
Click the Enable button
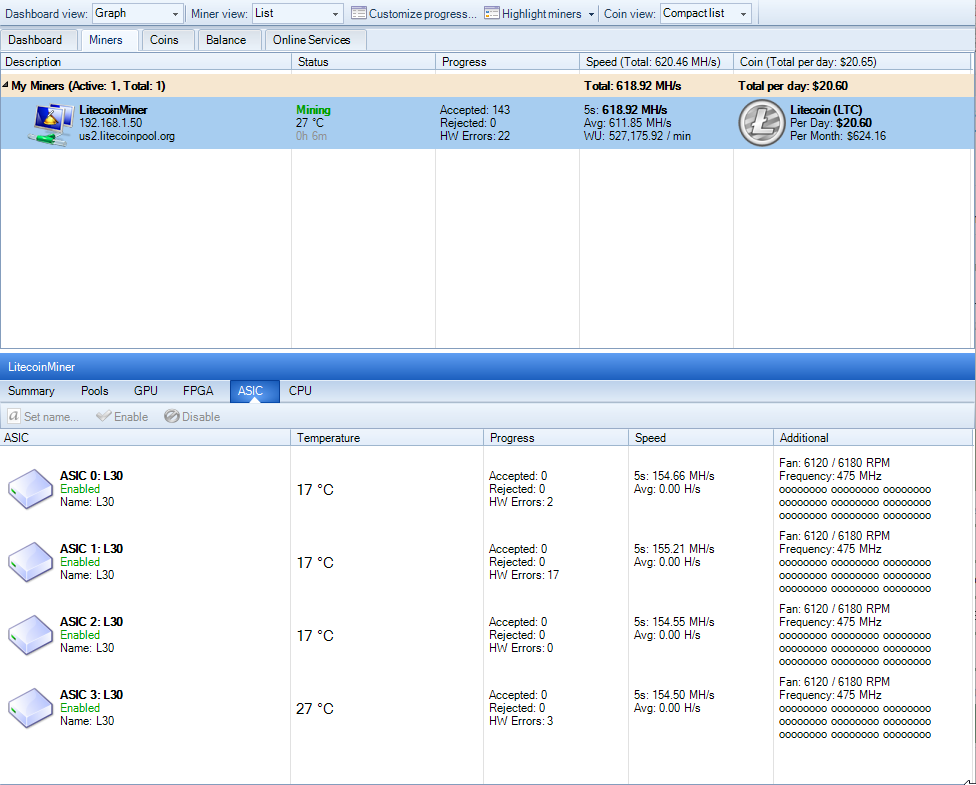pos(123,416)
